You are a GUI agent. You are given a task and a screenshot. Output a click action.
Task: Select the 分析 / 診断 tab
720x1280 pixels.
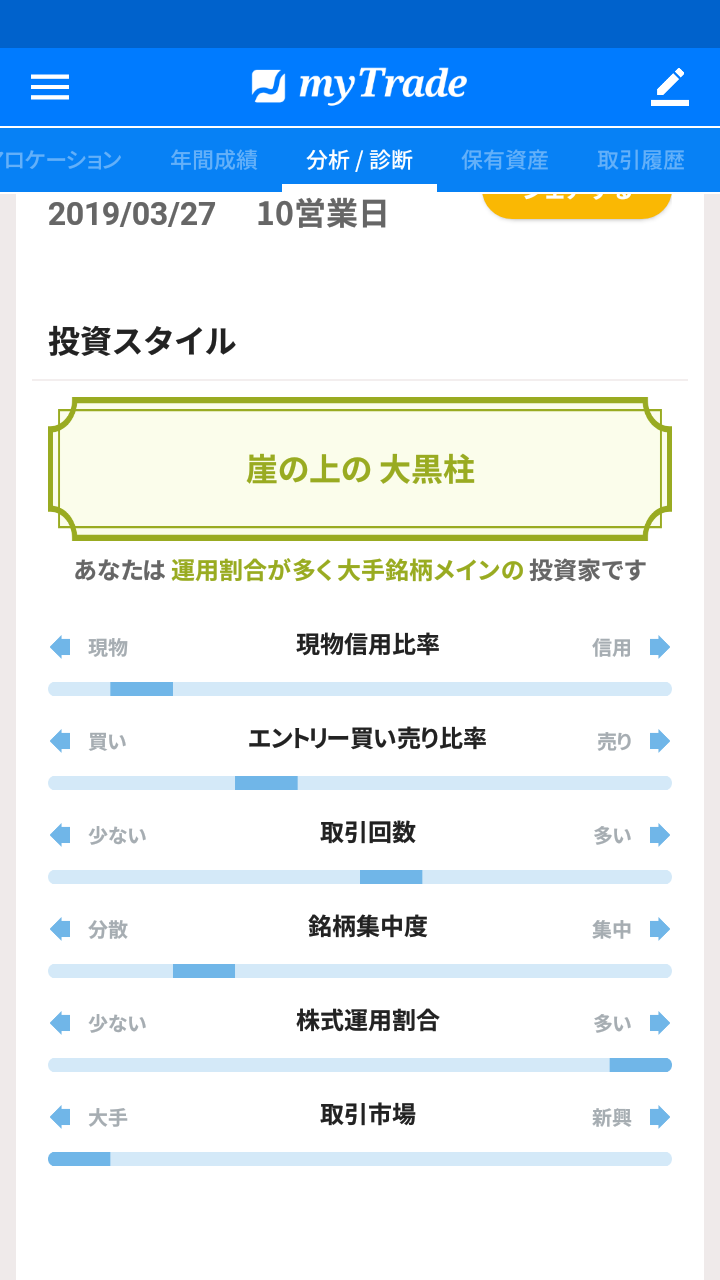tap(360, 160)
